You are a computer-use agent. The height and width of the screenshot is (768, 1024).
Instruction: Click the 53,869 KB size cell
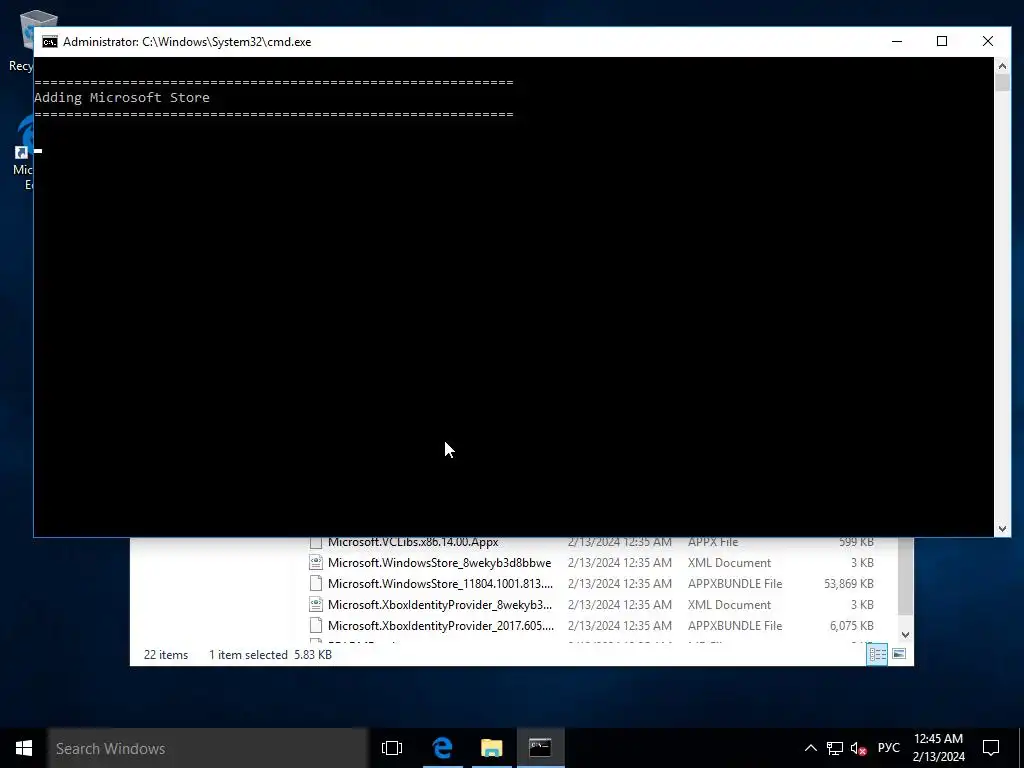848,584
